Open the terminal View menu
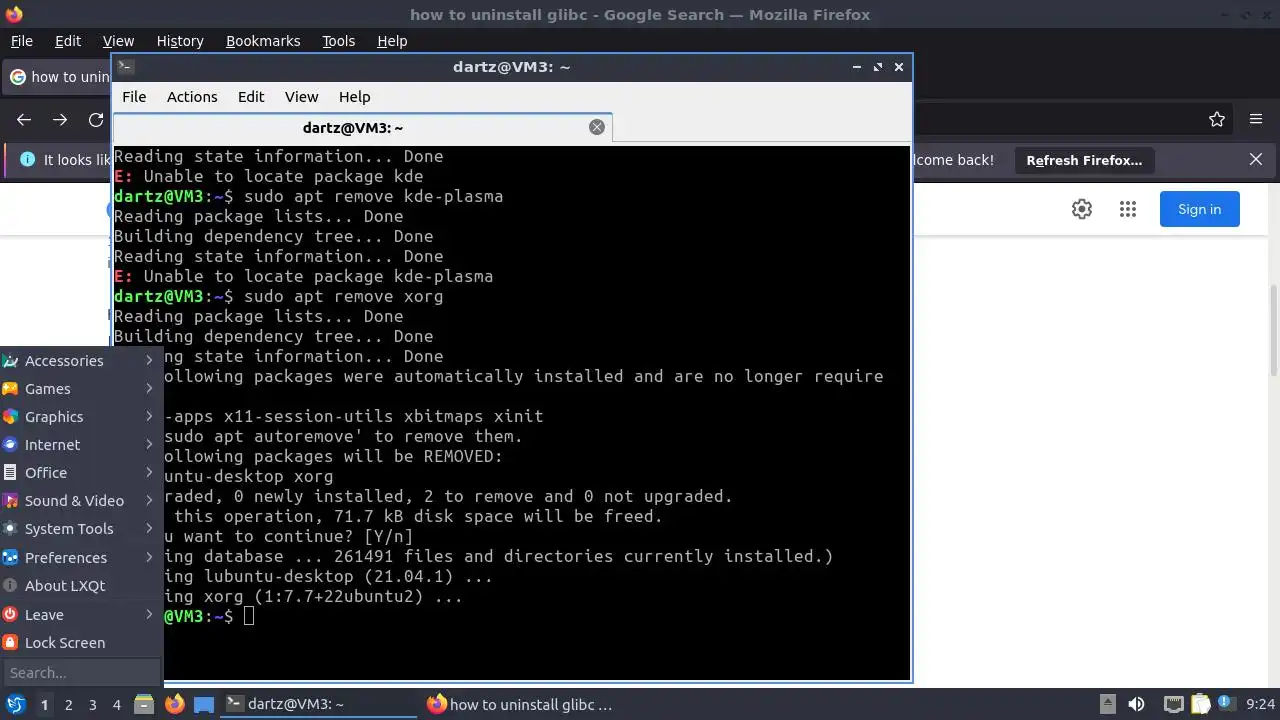This screenshot has width=1280, height=720. click(x=301, y=97)
